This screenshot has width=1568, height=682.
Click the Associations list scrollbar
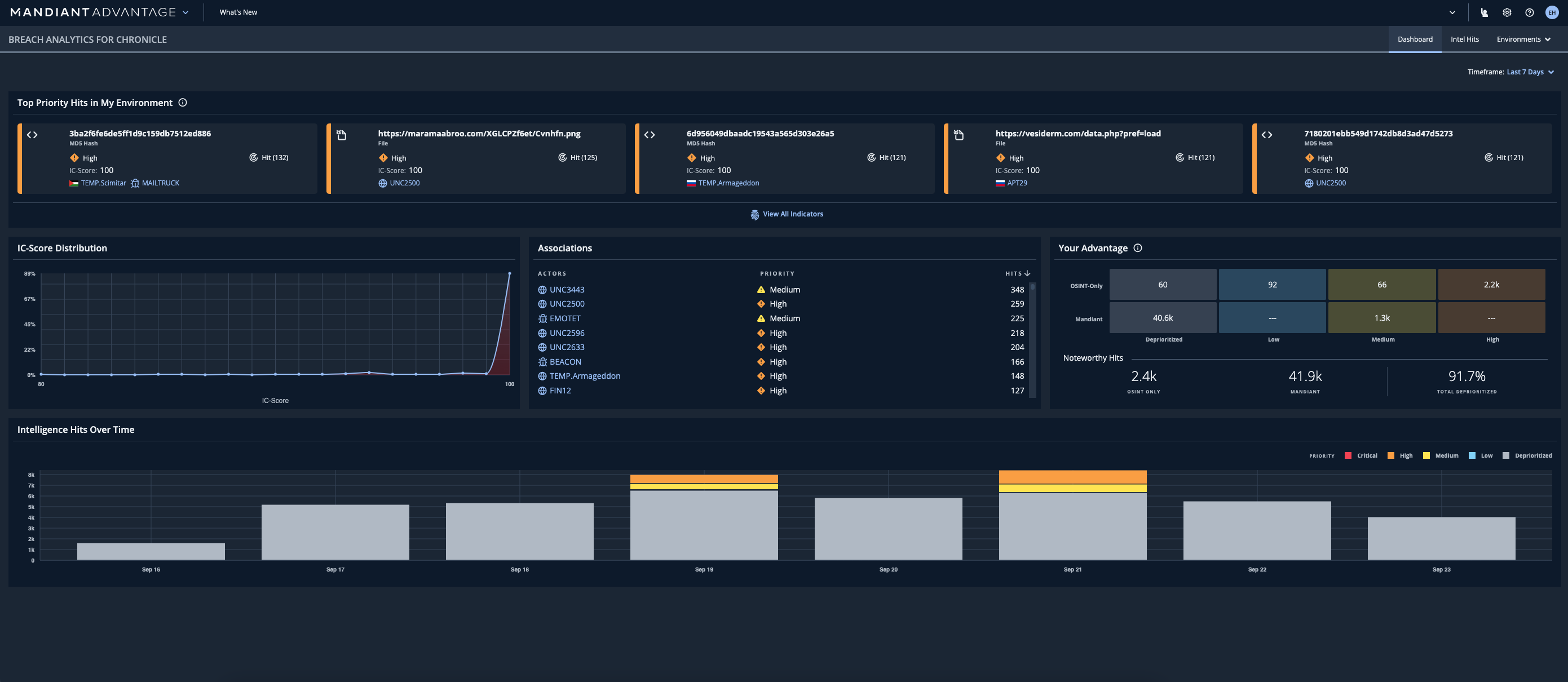pyautogui.click(x=1032, y=339)
